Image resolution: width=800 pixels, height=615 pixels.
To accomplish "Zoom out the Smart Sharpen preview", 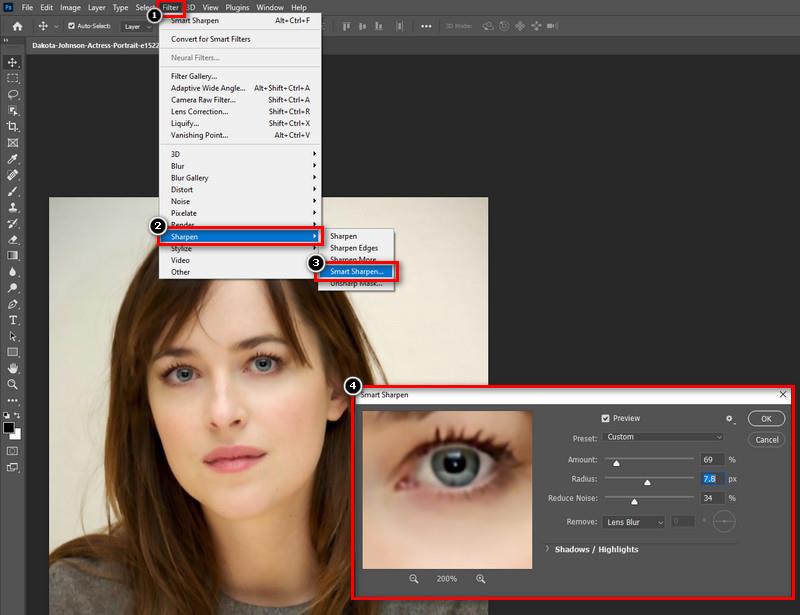I will coord(414,579).
